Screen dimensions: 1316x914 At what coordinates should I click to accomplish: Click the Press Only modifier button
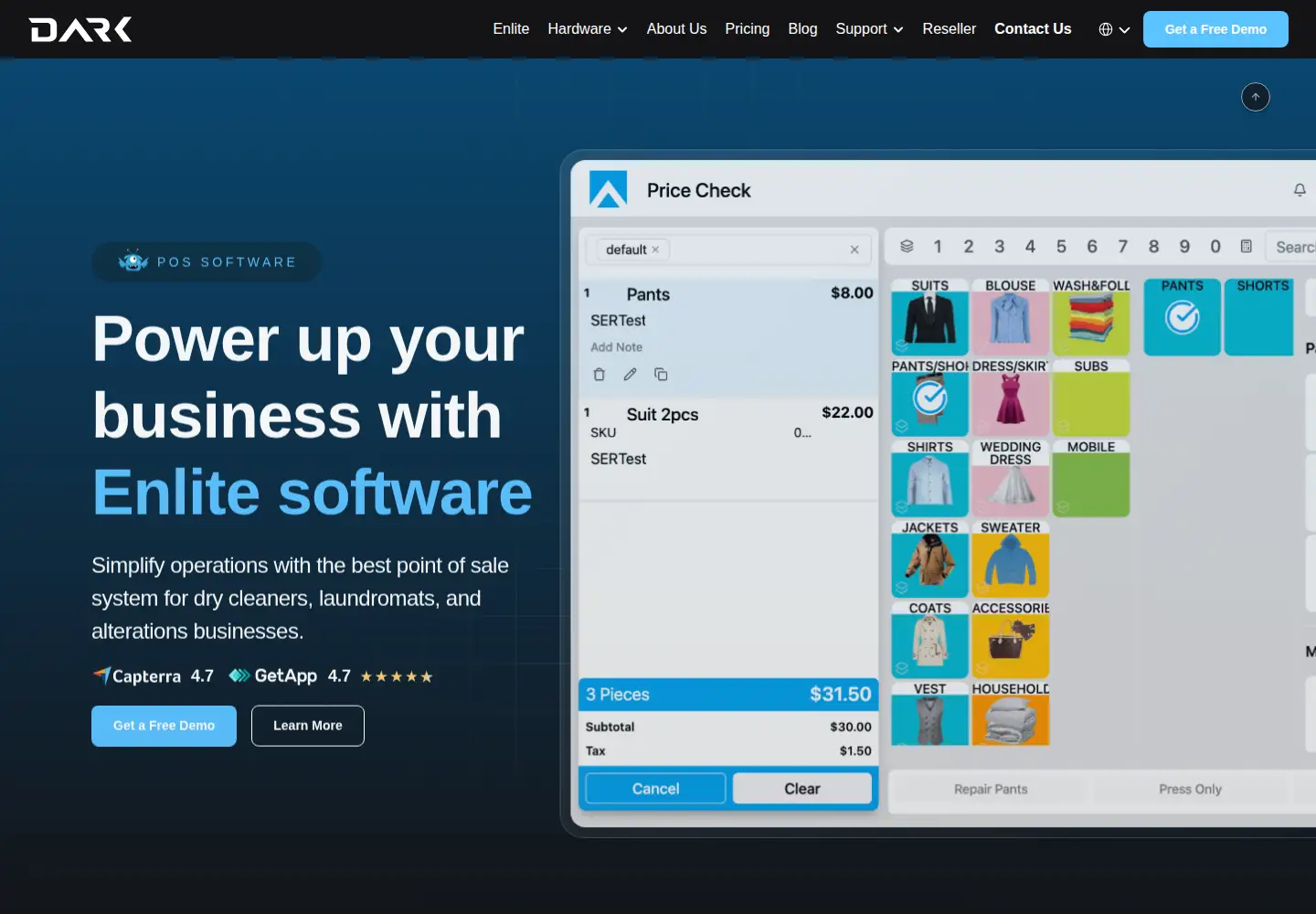[1190, 789]
